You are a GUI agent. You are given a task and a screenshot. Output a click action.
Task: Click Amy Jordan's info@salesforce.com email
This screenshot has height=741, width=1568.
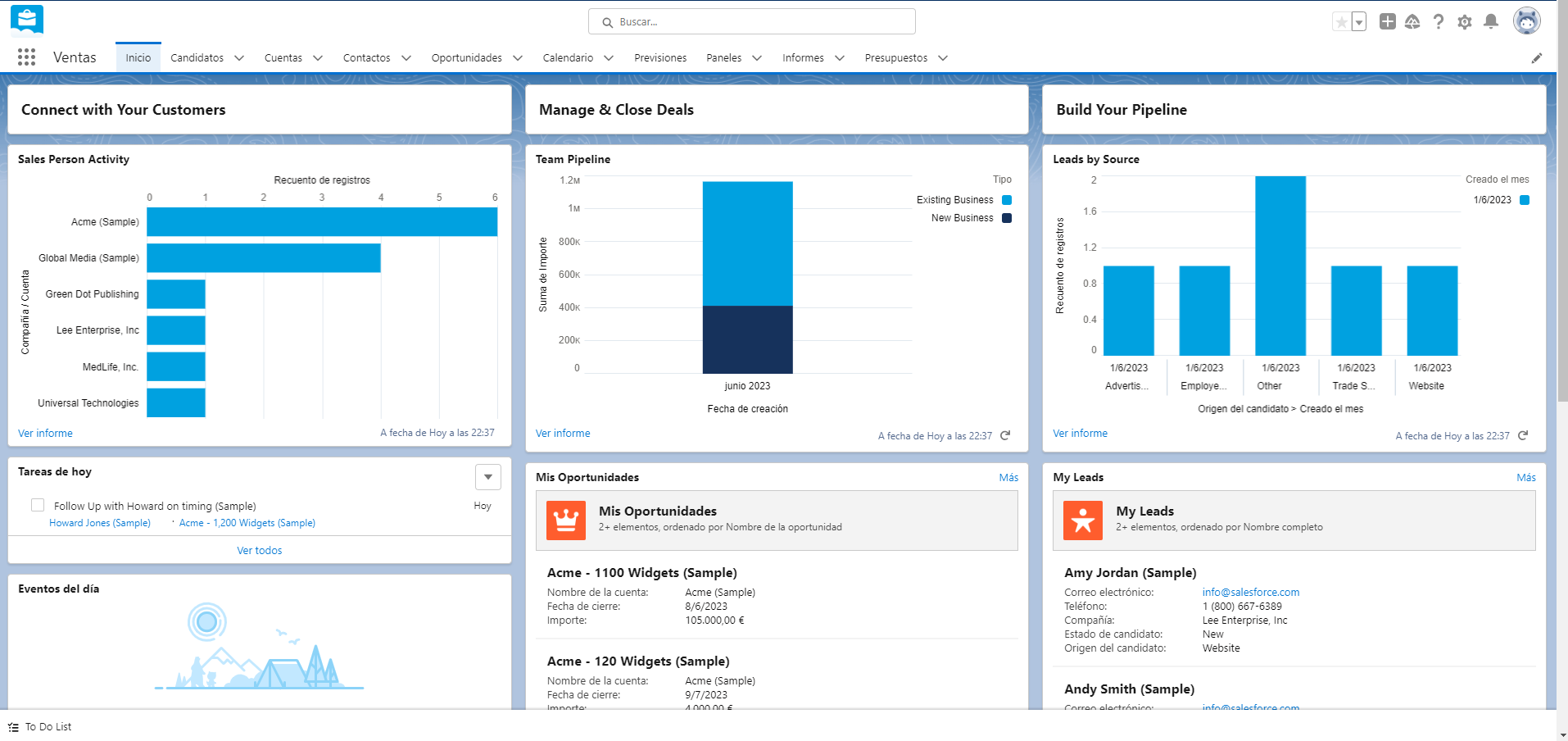(1251, 593)
